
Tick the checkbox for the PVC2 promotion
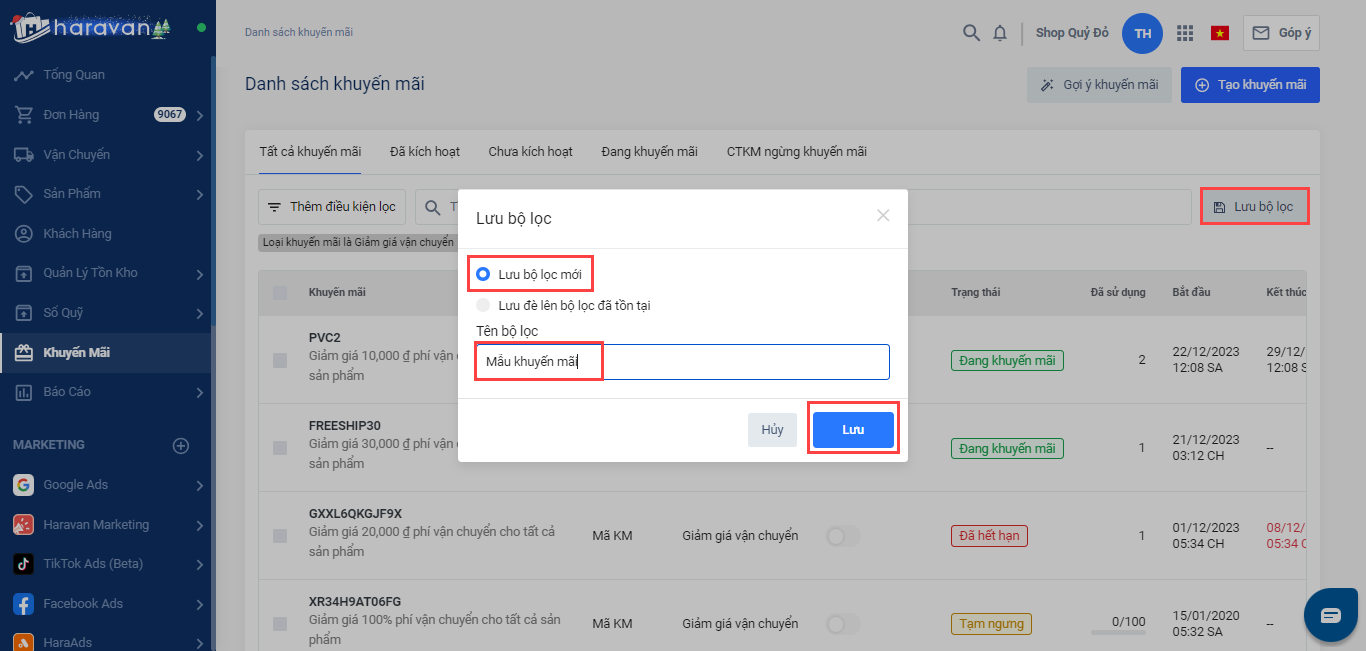click(280, 360)
